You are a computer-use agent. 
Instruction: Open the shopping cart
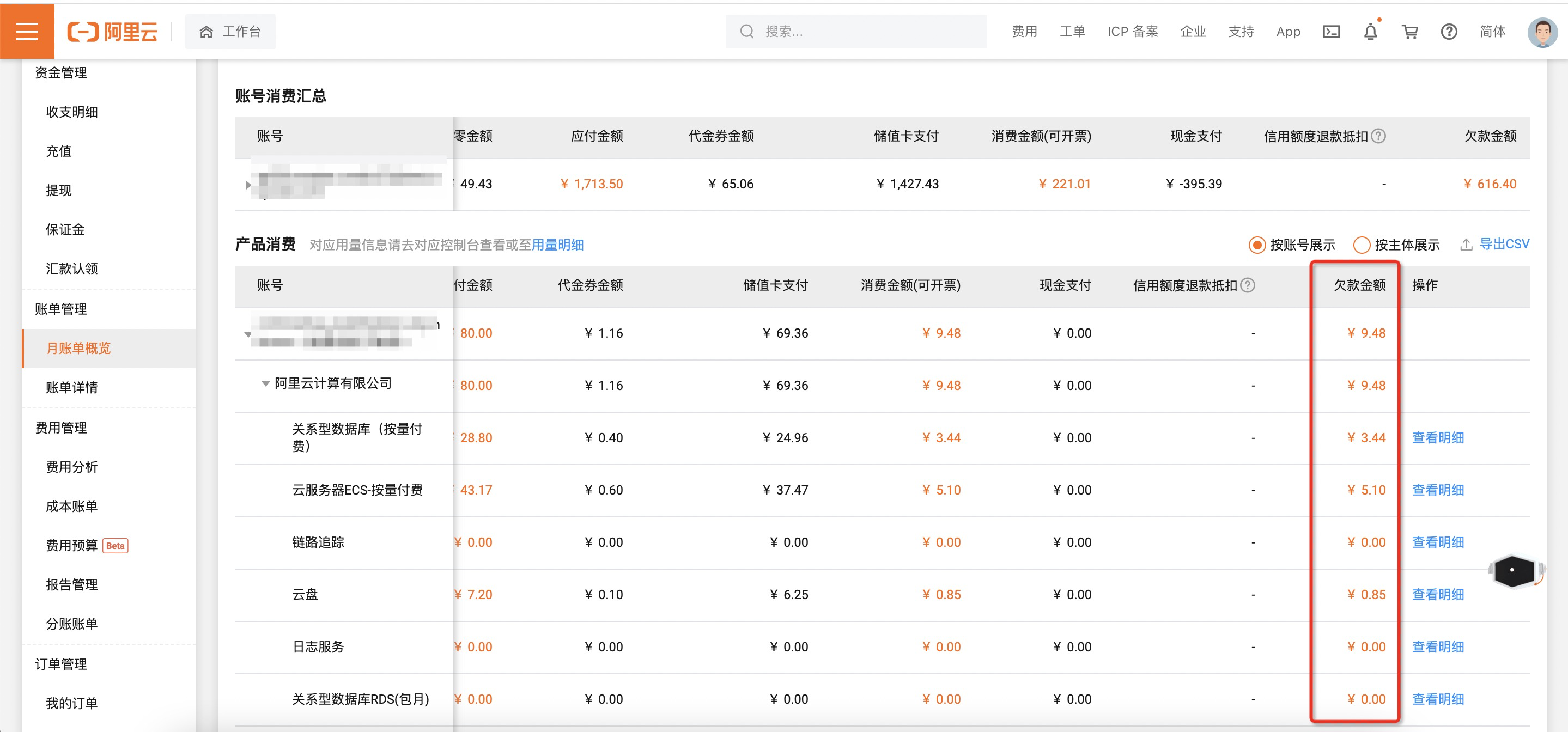(1410, 32)
